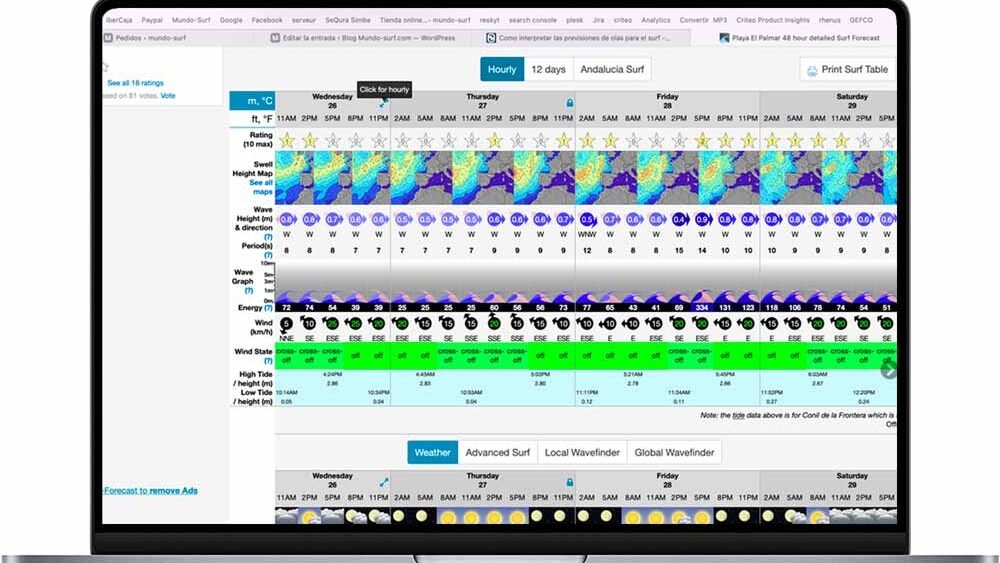
Task: Click the energy value 72
Action: coord(287,307)
